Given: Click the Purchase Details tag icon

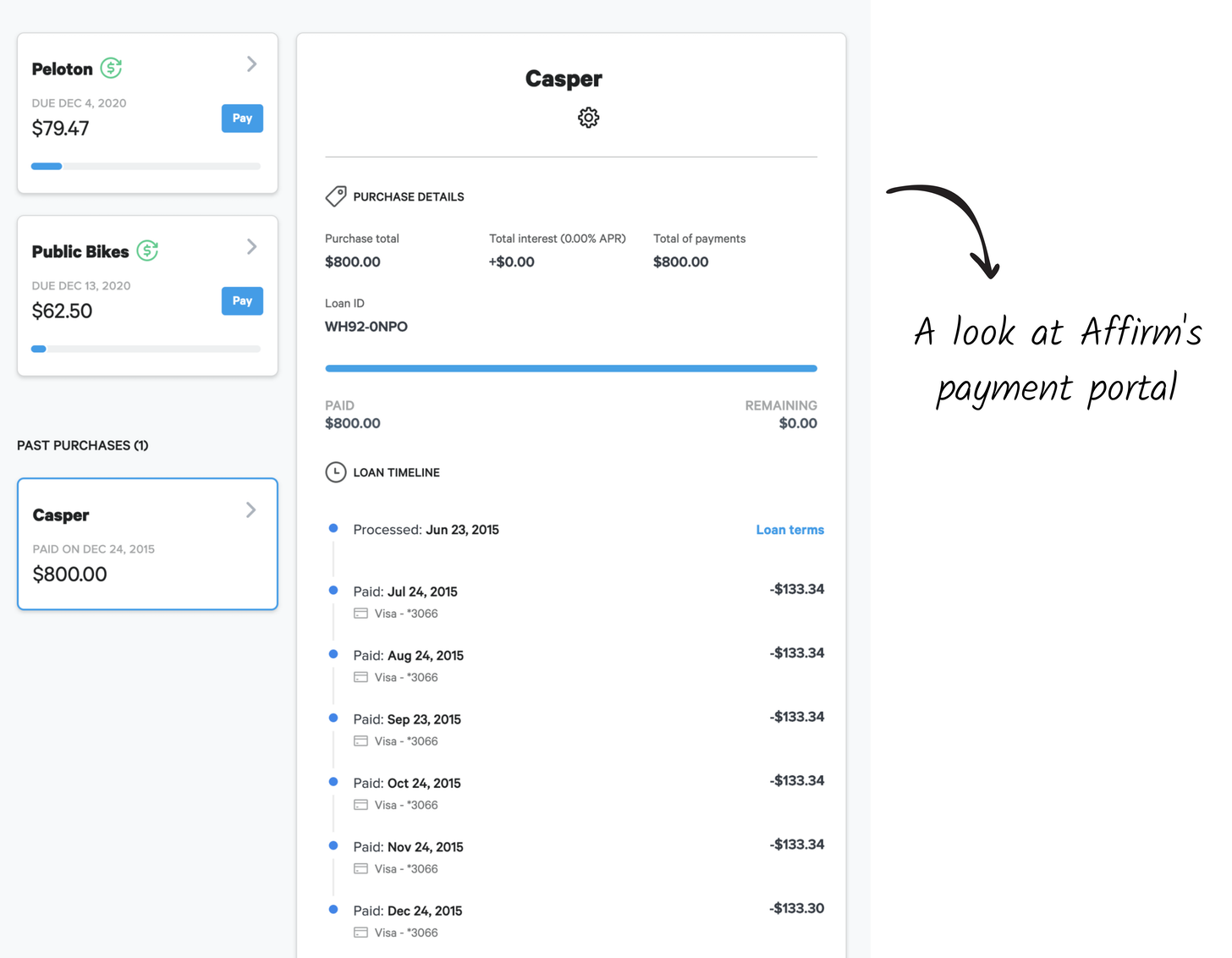Looking at the screenshot, I should point(336,196).
